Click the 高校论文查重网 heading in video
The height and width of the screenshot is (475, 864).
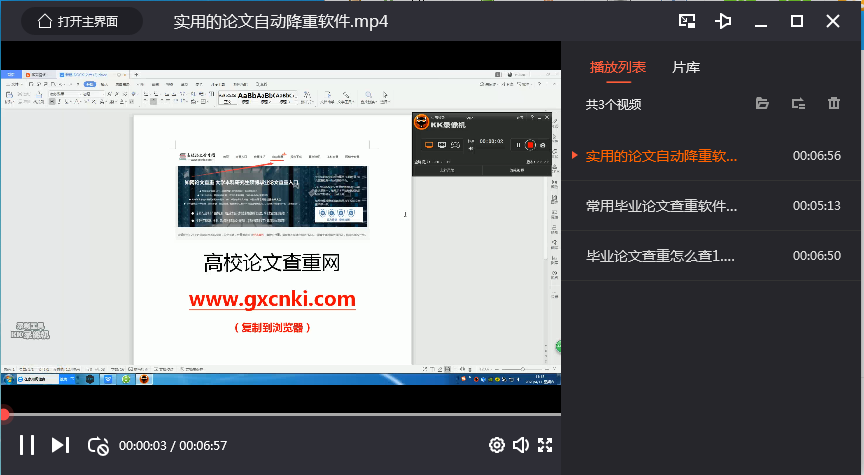point(272,262)
